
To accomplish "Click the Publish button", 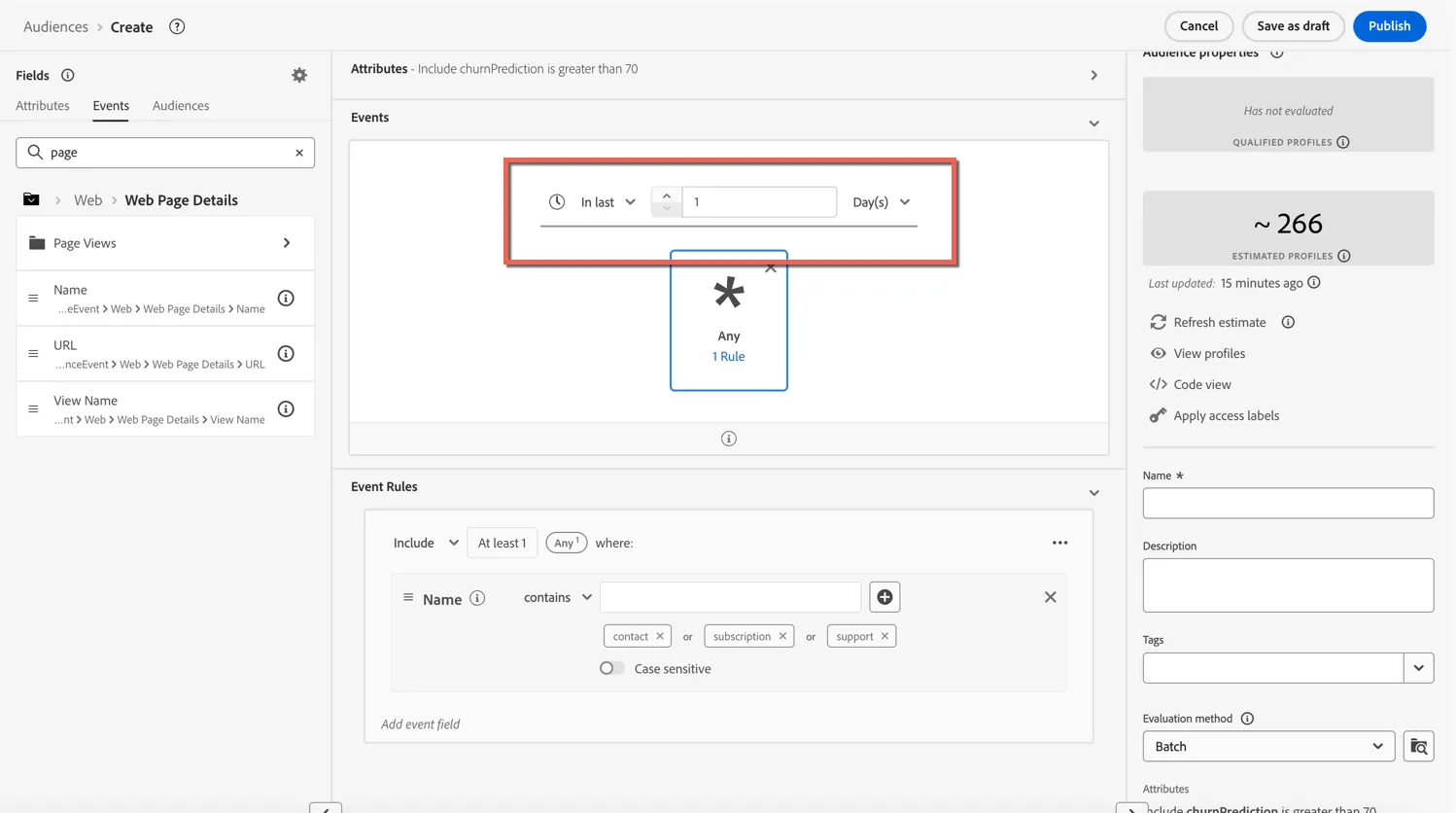I will [x=1389, y=26].
